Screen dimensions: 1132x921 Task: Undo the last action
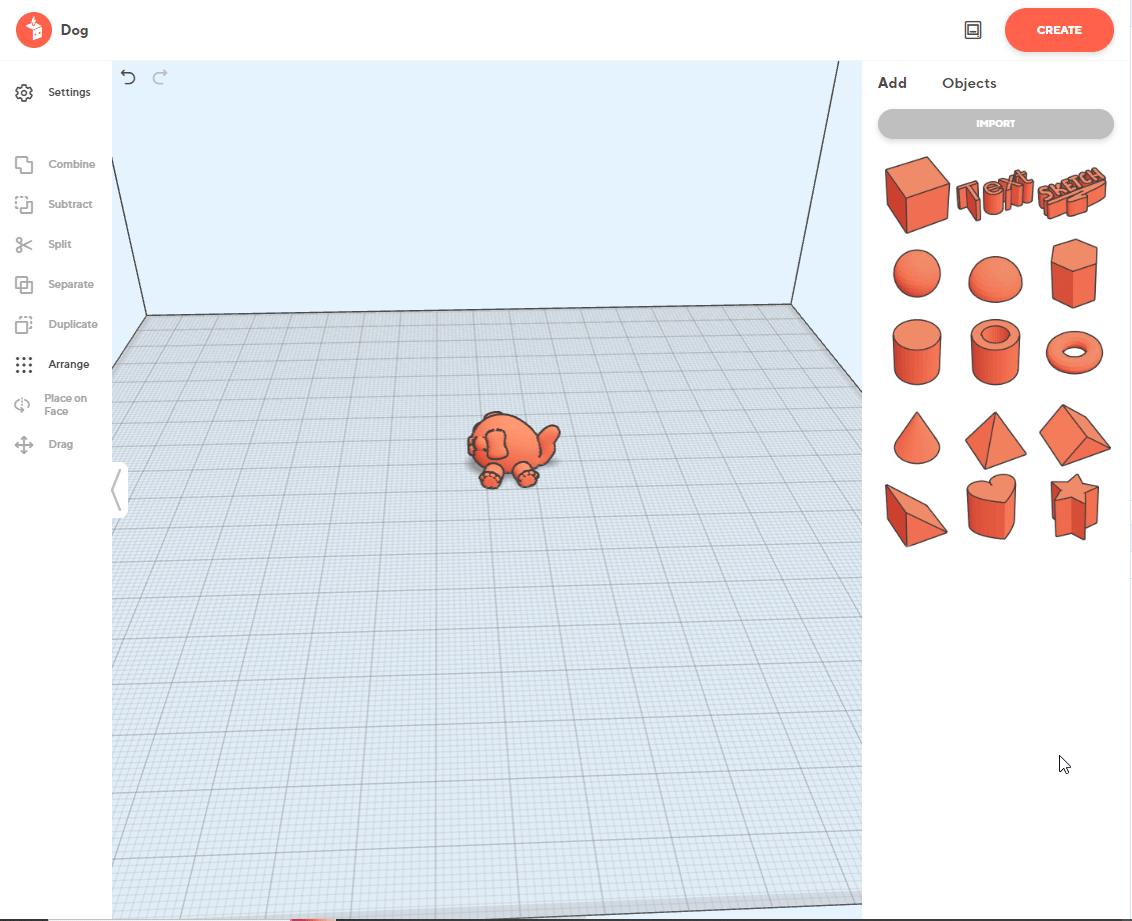click(128, 77)
